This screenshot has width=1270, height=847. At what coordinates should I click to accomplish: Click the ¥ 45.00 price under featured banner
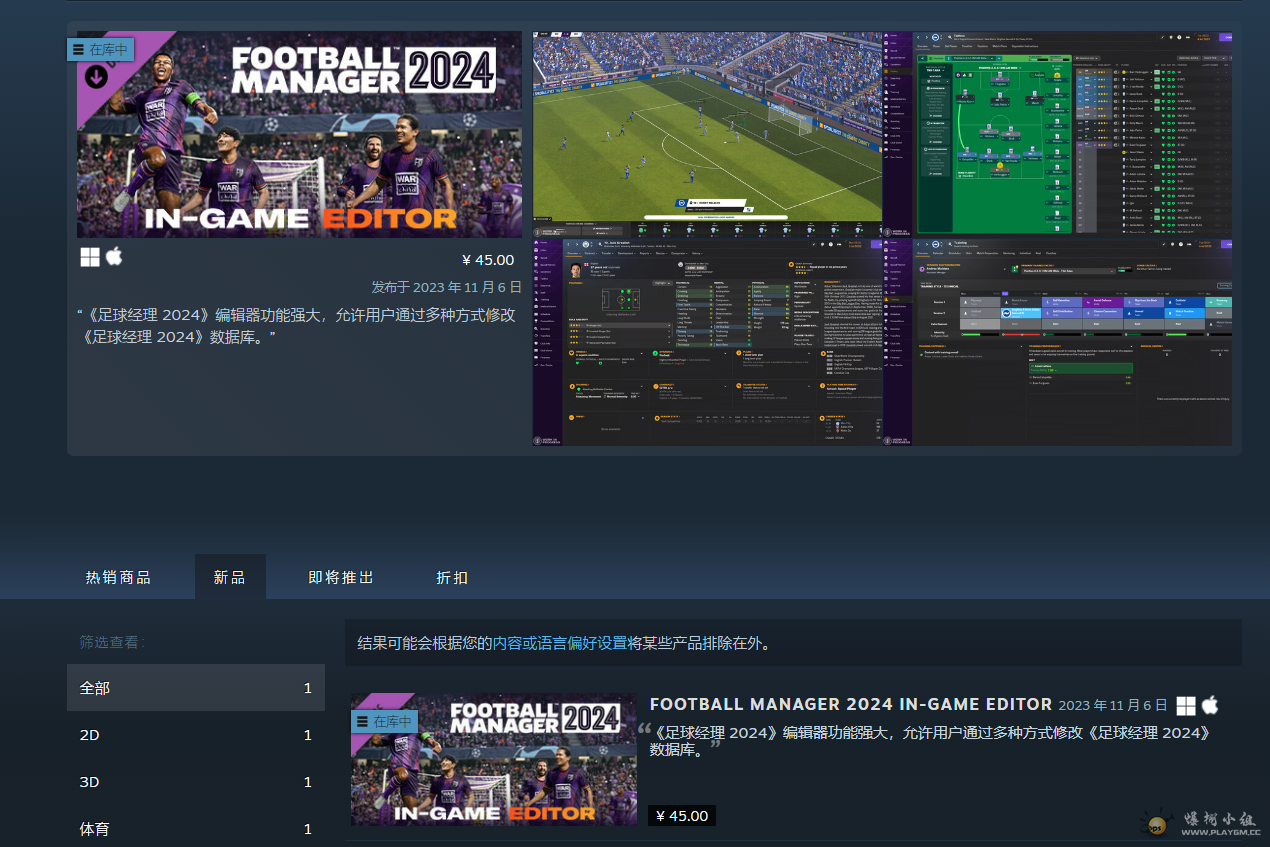pyautogui.click(x=488, y=260)
